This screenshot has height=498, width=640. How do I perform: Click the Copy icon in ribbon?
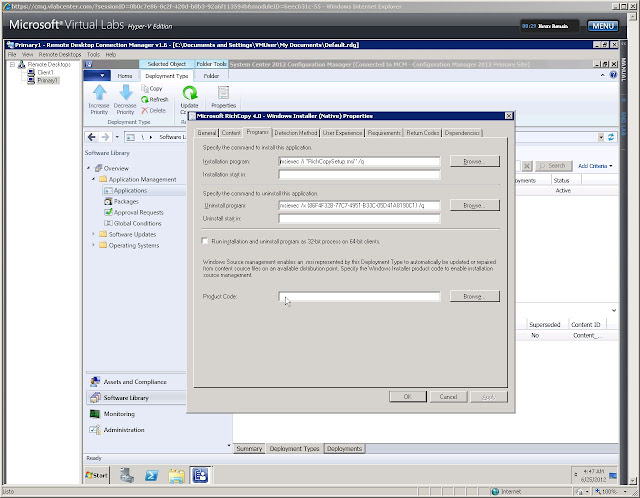click(145, 88)
